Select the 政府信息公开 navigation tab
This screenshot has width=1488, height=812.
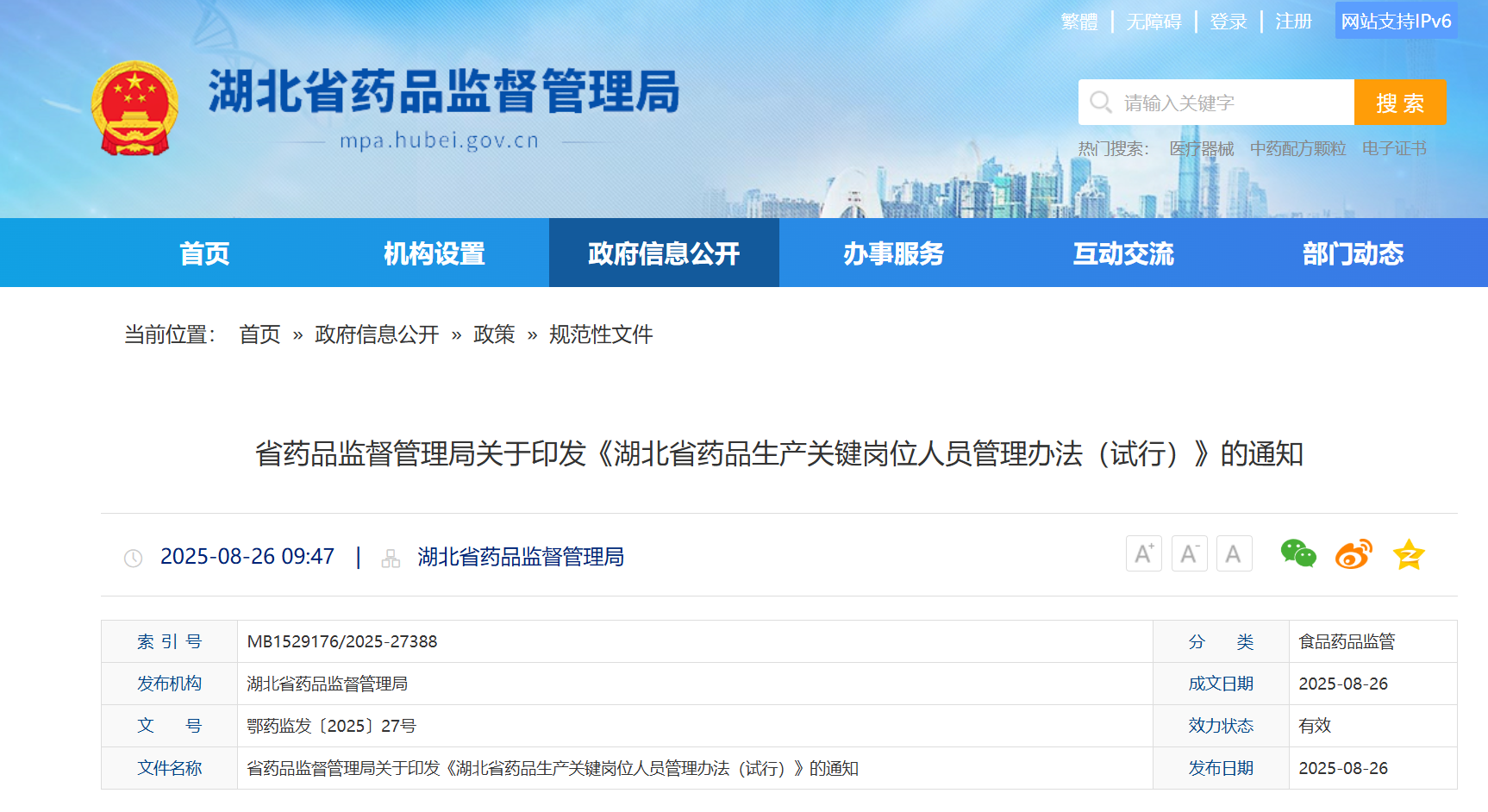pyautogui.click(x=664, y=253)
